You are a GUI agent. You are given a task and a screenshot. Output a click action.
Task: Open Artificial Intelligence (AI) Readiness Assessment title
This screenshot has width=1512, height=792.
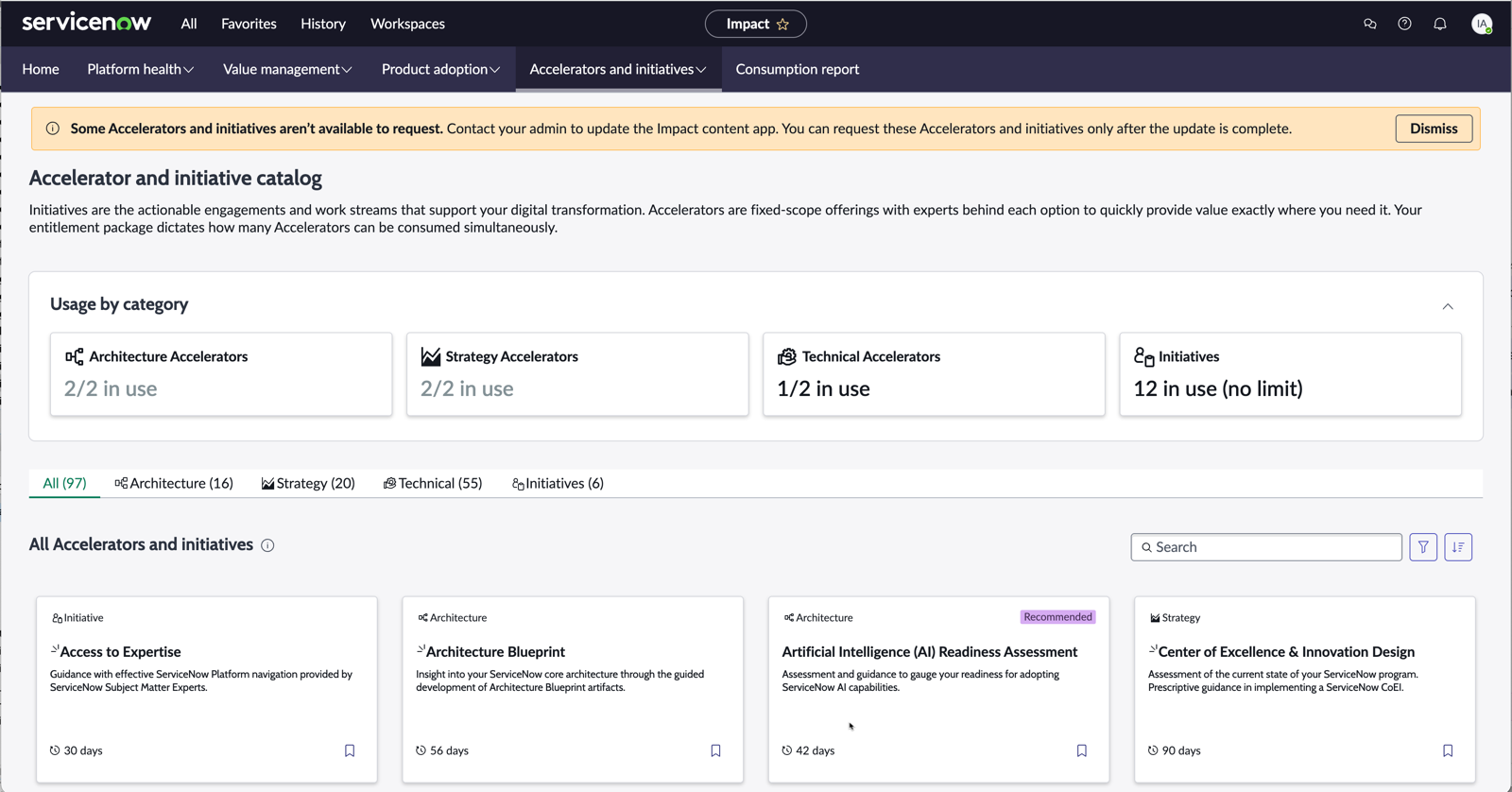point(930,652)
